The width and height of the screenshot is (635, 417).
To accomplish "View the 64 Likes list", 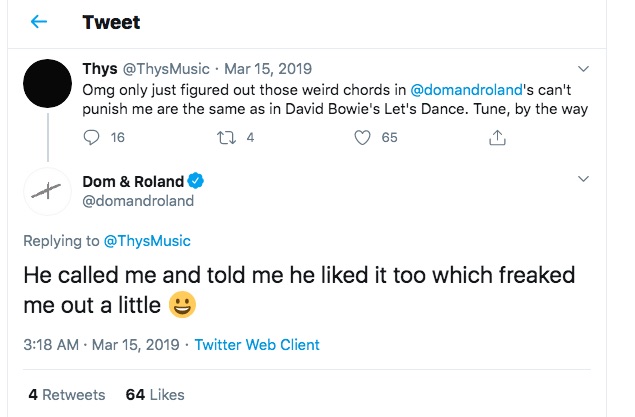I will click(158, 395).
